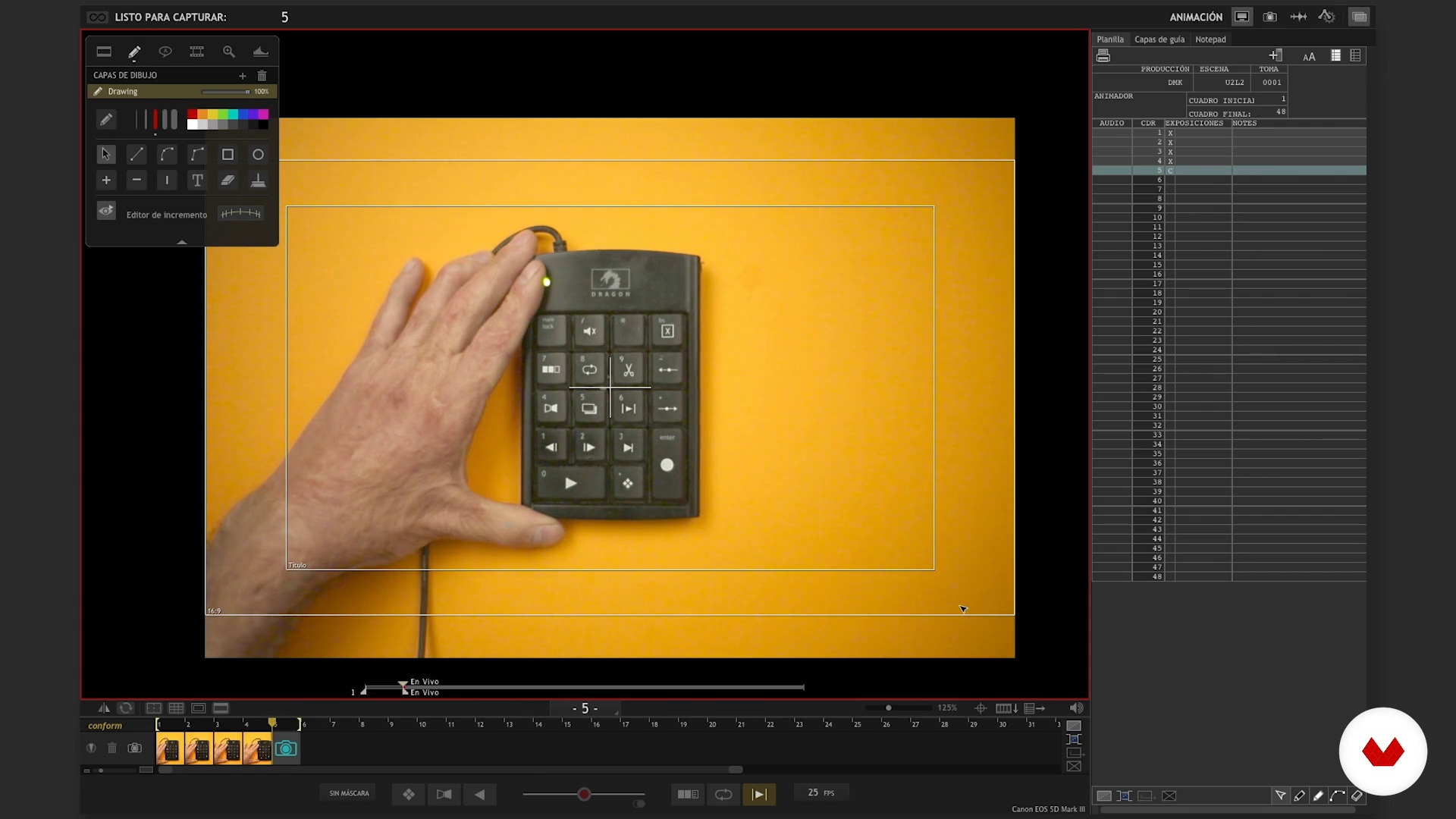Select the magnifier zoom tool
This screenshot has width=1456, height=819.
tap(229, 52)
